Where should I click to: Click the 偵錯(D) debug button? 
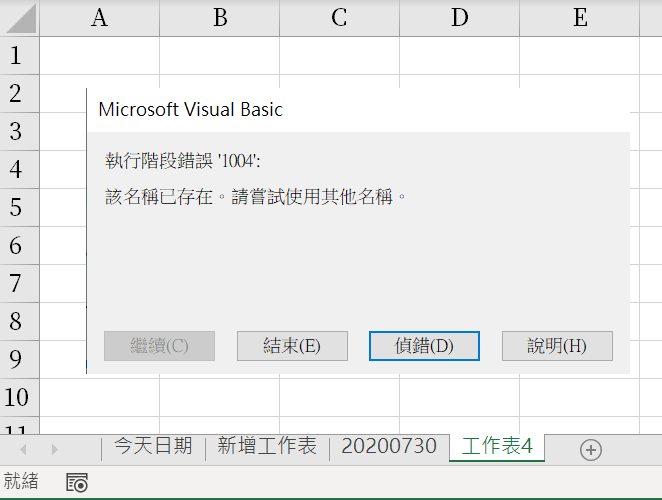tap(424, 346)
